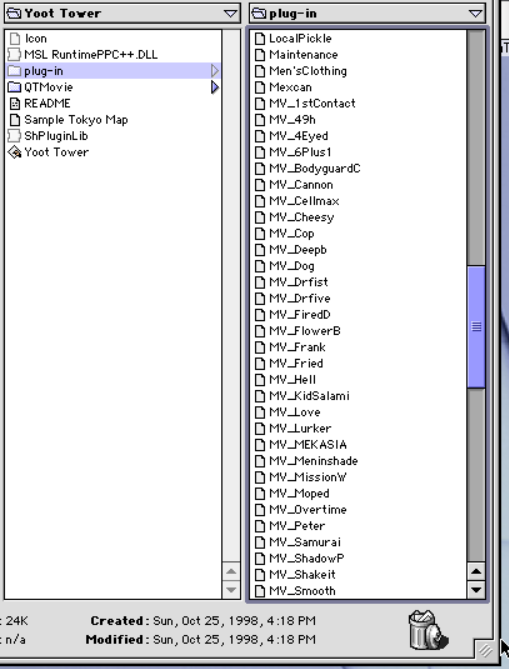Select the MV_Hell file name
509x669 pixels.
[x=293, y=380]
